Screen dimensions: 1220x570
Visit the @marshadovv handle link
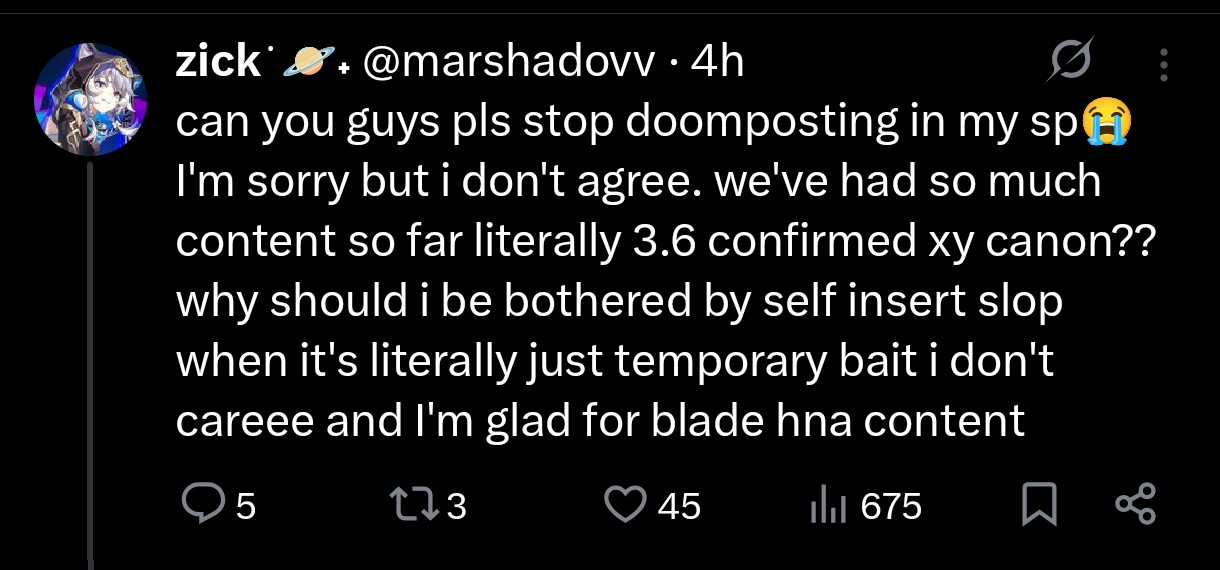click(x=508, y=64)
